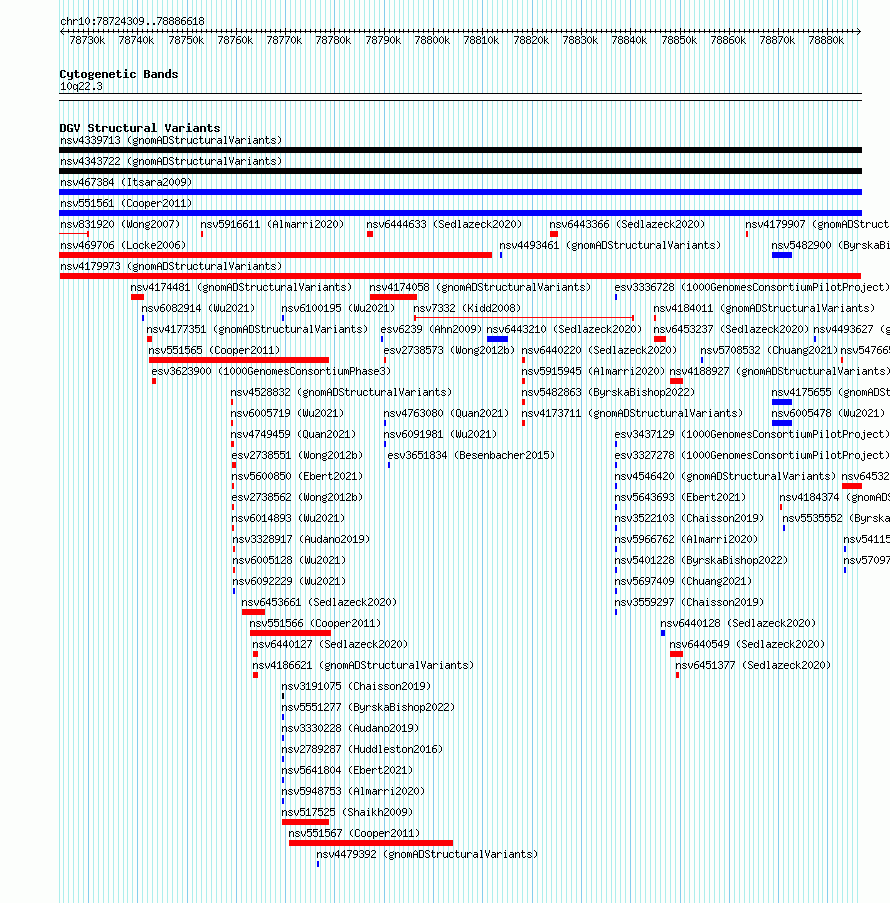The height and width of the screenshot is (903, 890).
Task: Select red bar of nsv6453661 (Sedlazeck2020)
Action: [253, 612]
